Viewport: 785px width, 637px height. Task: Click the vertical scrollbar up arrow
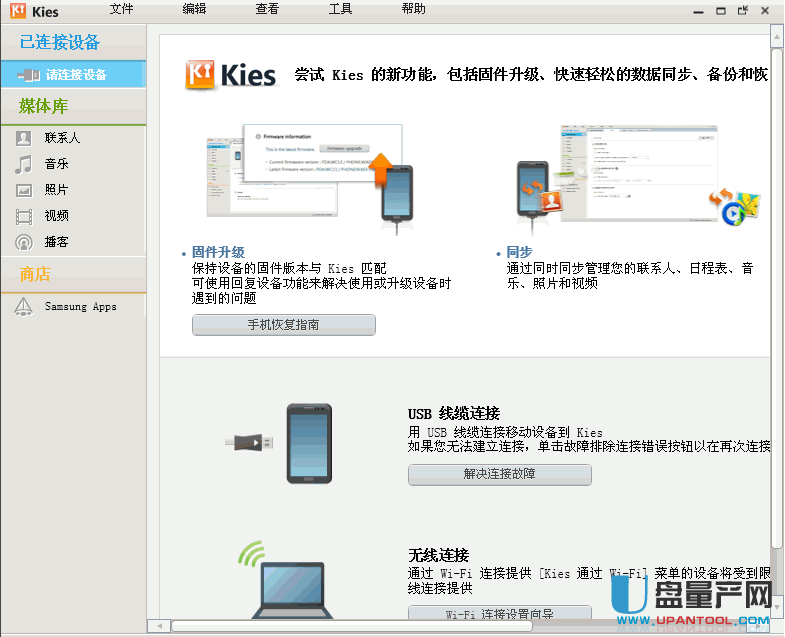click(x=776, y=37)
